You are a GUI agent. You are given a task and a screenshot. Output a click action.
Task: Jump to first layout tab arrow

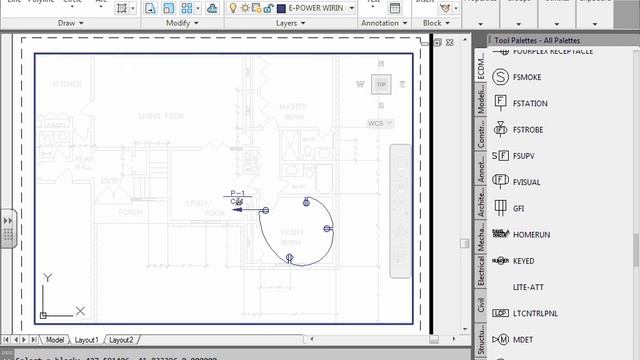(6, 340)
